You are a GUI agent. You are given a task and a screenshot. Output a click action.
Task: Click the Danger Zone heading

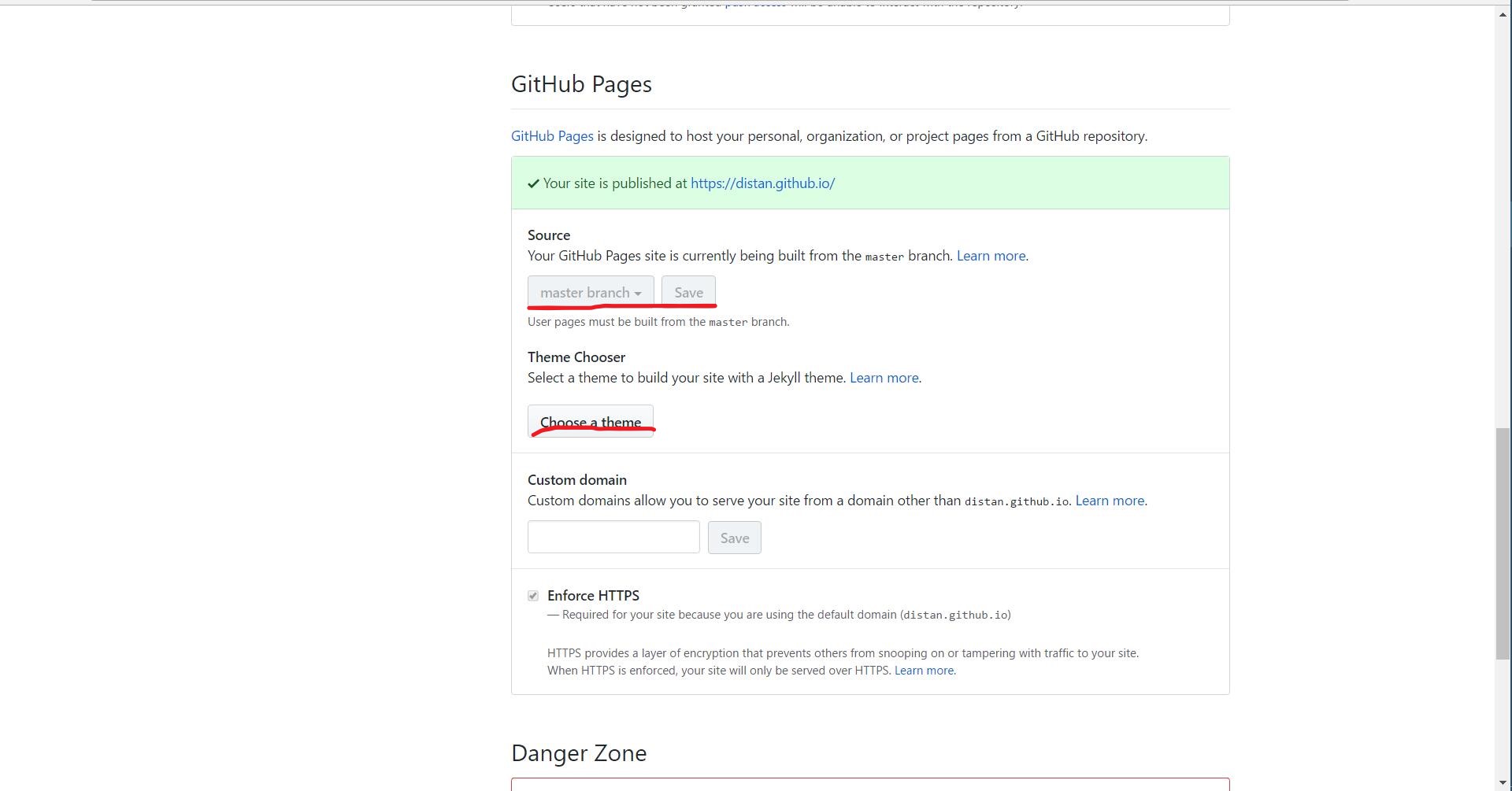point(579,753)
